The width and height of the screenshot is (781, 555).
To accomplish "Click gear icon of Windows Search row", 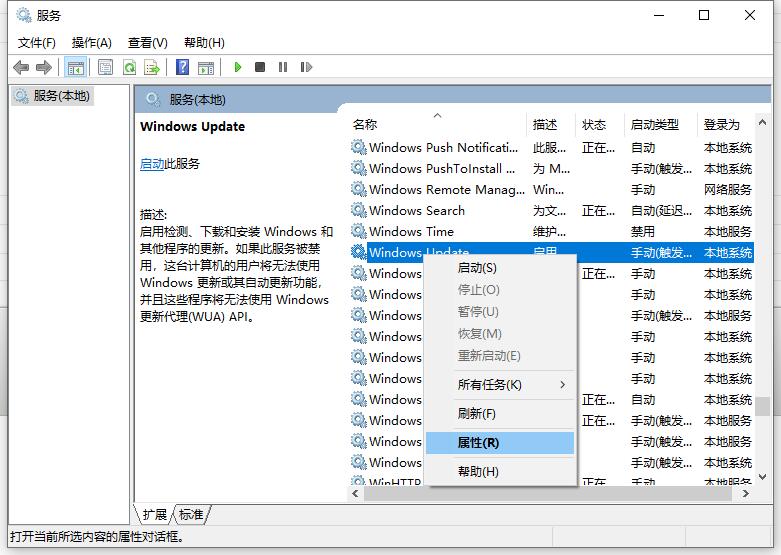I will 359,210.
